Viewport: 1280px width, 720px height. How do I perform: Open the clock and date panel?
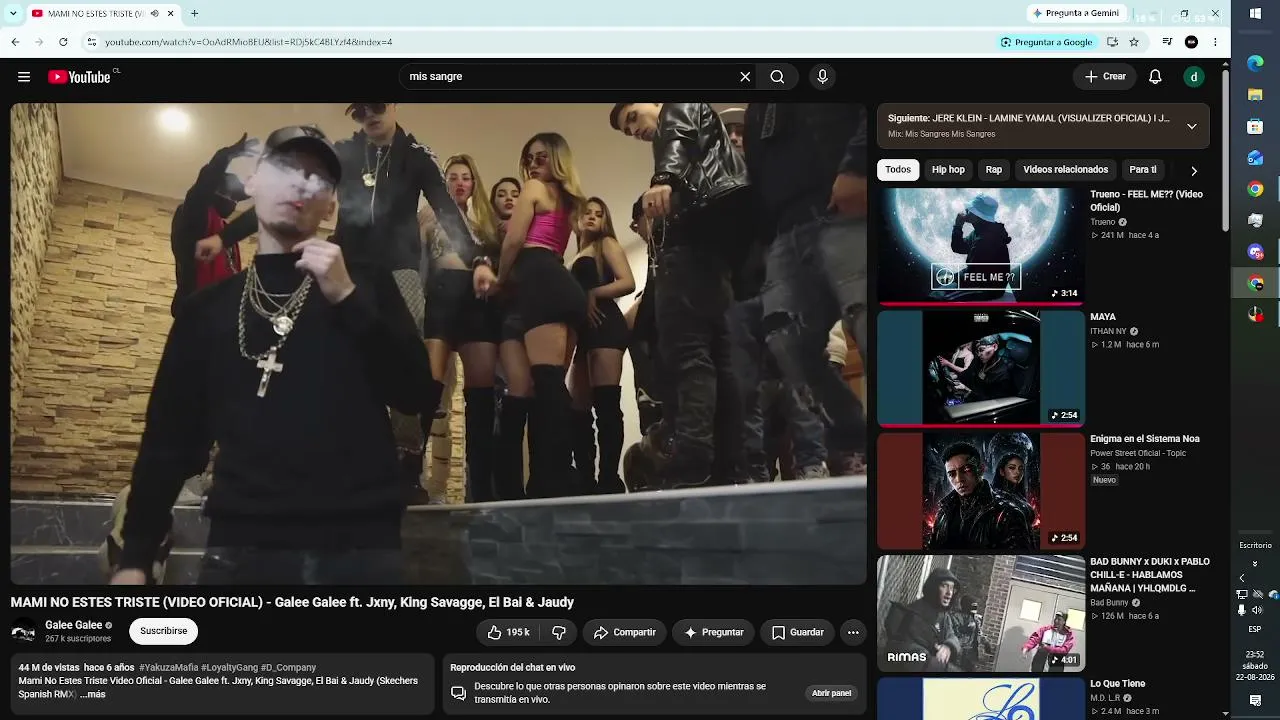pyautogui.click(x=1255, y=666)
